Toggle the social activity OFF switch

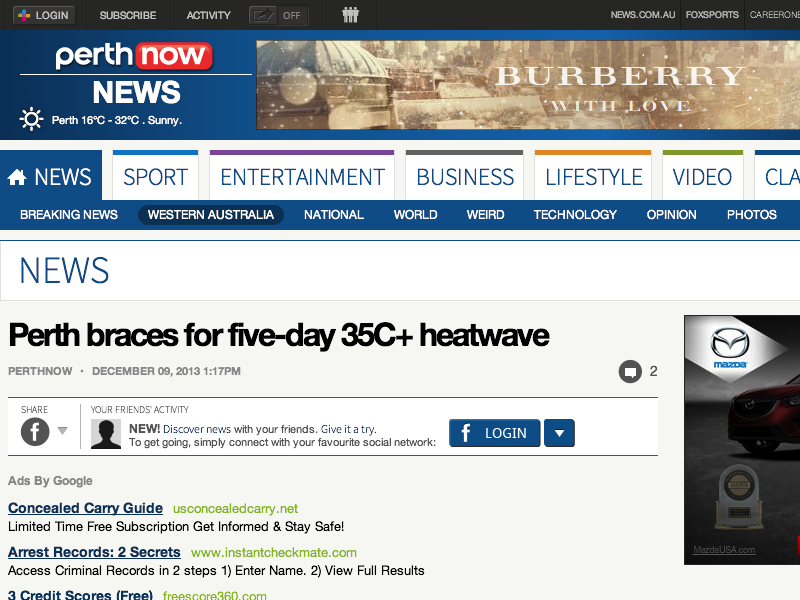tap(278, 15)
